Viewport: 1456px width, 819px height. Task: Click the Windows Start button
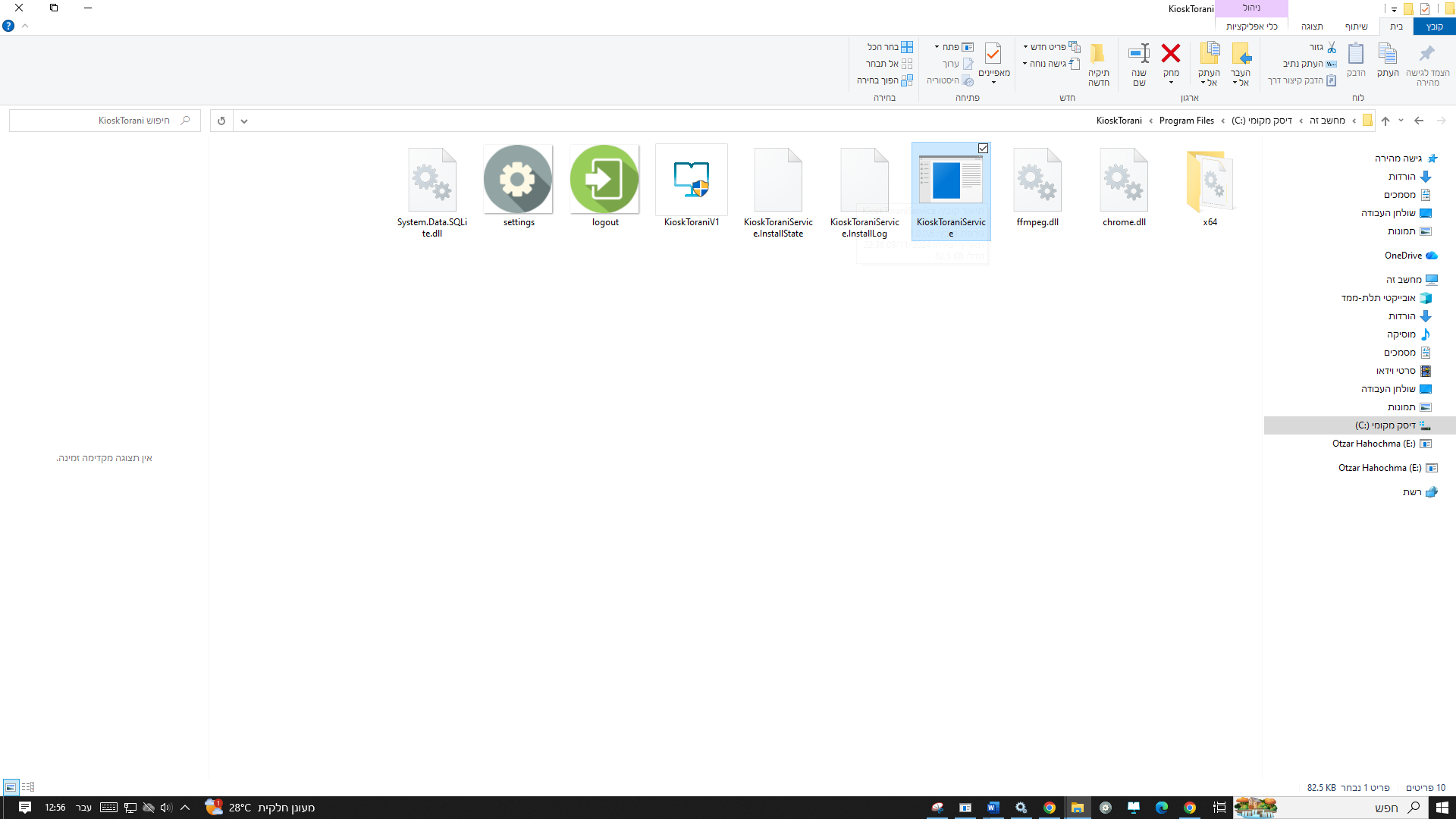[1442, 808]
